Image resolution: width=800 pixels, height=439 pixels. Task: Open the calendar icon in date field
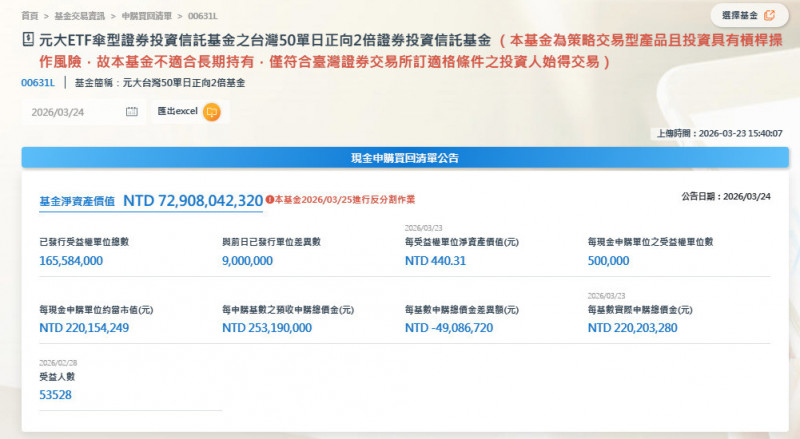(x=132, y=112)
